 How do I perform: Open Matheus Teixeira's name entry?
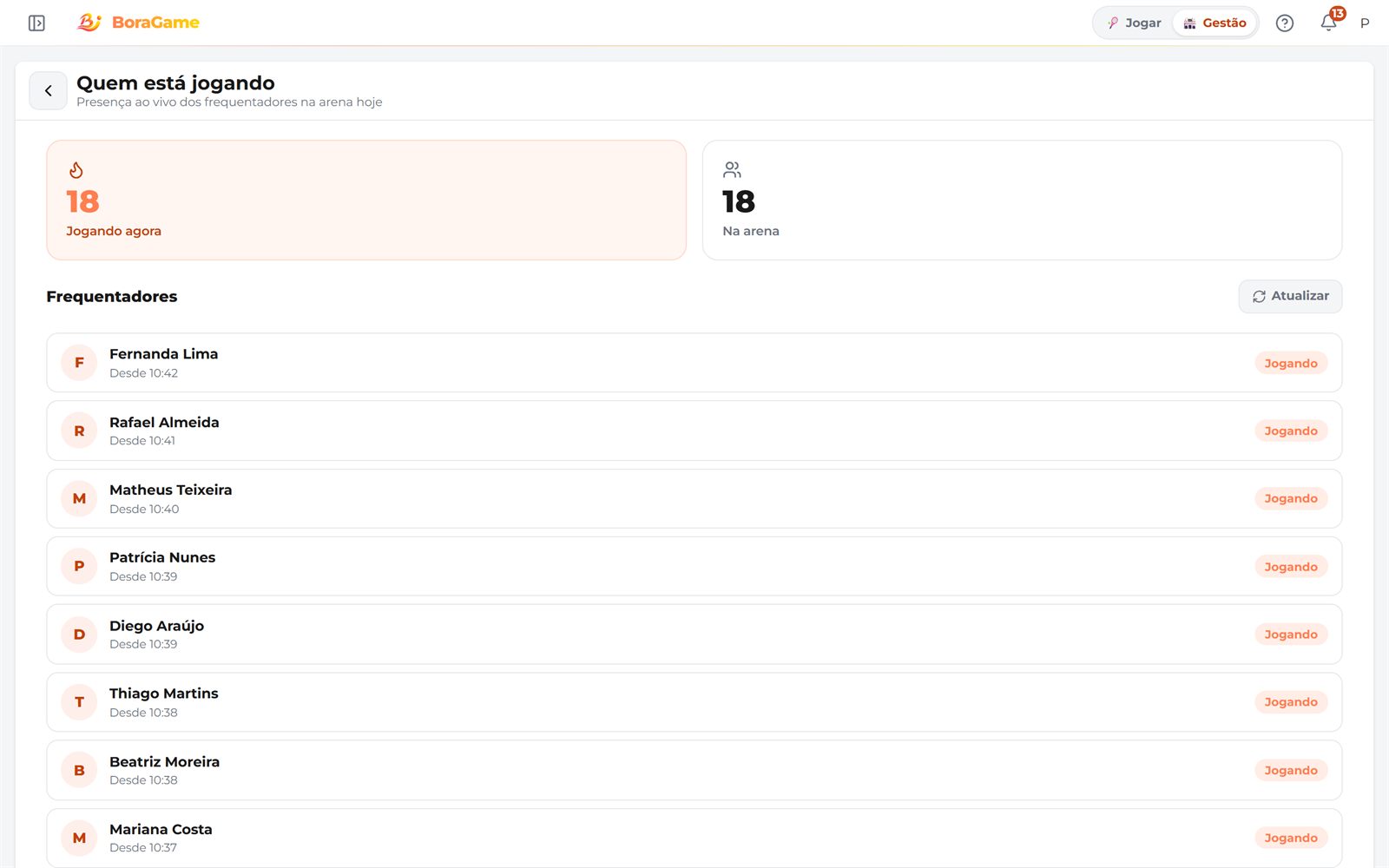(171, 490)
